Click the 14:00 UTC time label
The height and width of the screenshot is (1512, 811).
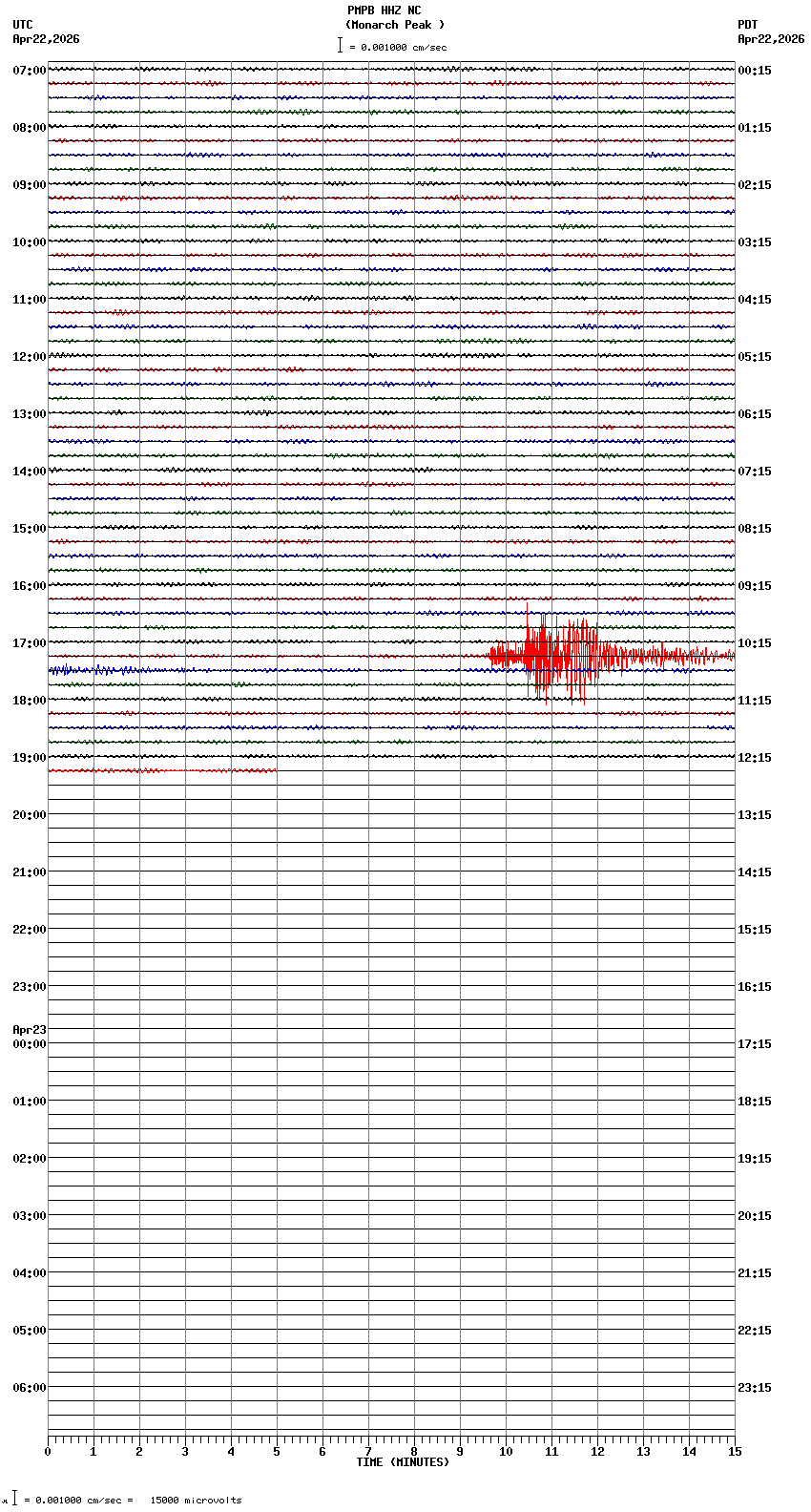point(30,472)
